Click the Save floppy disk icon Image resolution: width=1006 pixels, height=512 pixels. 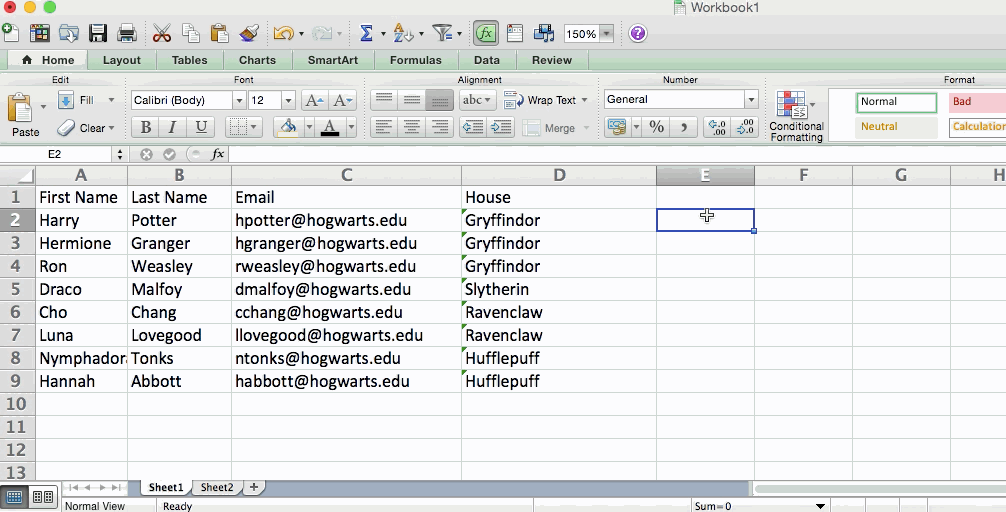tap(98, 33)
